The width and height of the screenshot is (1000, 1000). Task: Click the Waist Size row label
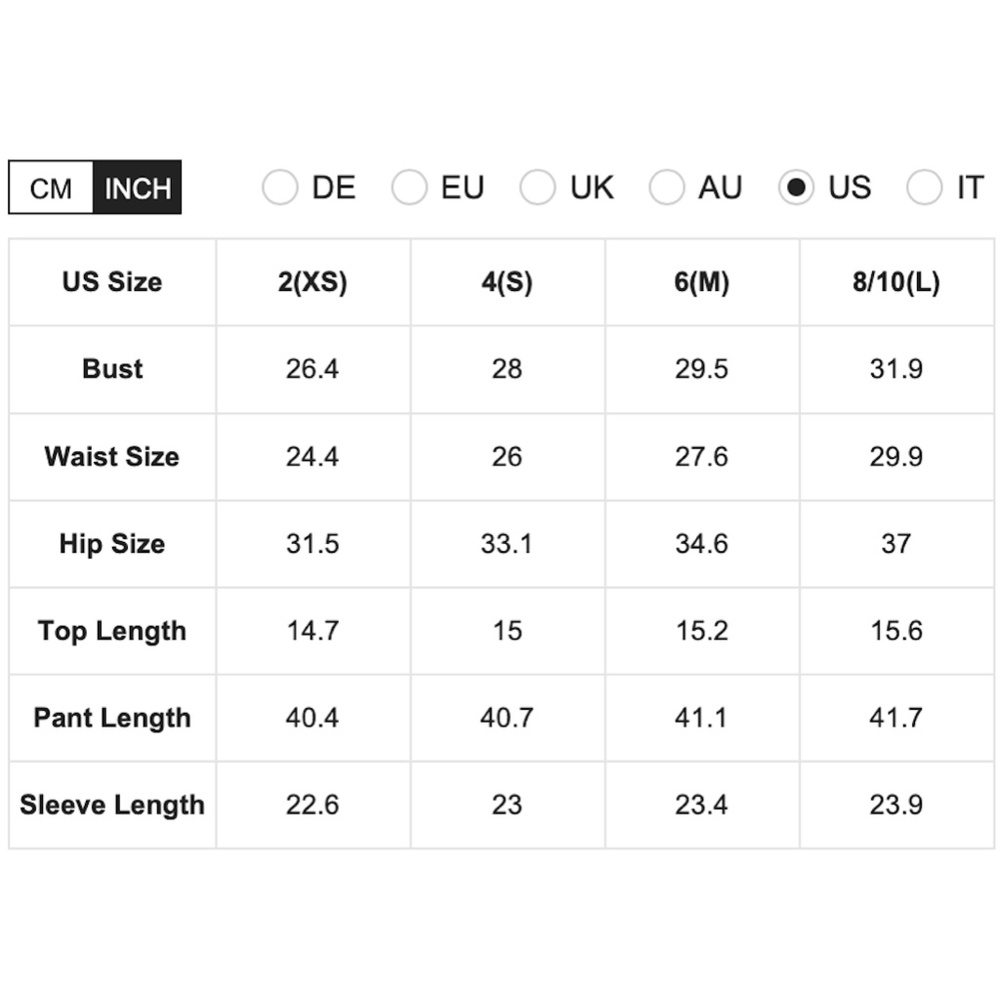point(112,457)
